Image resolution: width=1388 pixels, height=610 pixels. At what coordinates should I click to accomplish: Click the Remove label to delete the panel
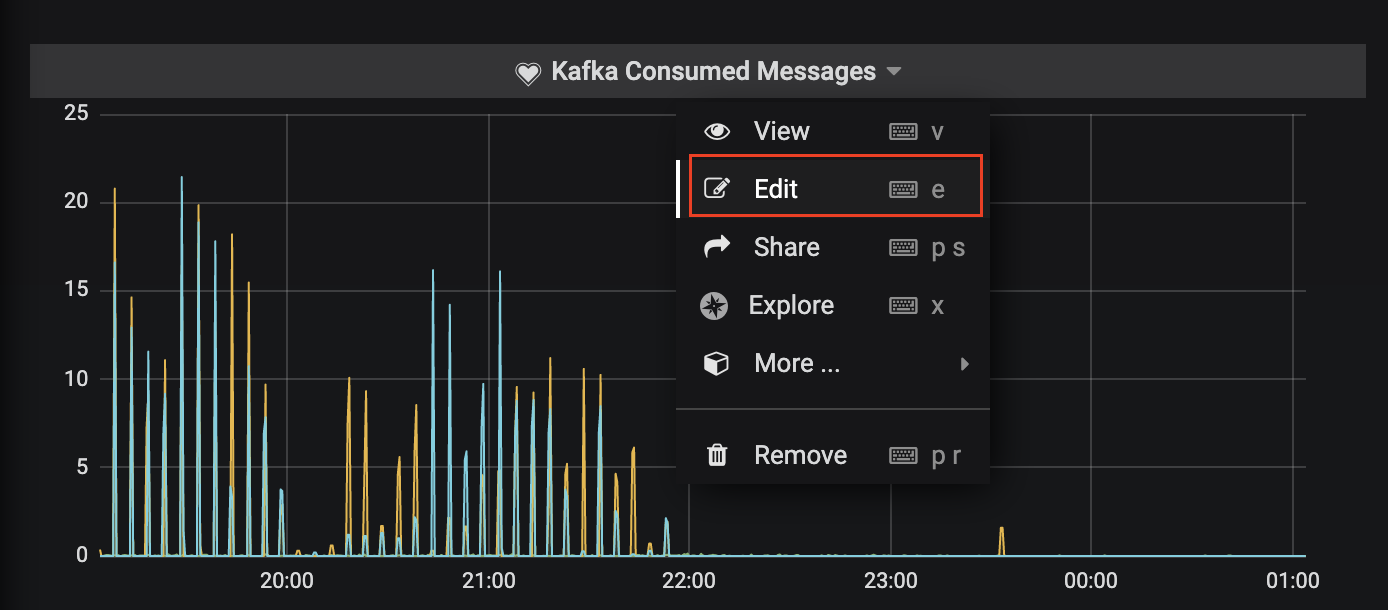coord(800,456)
